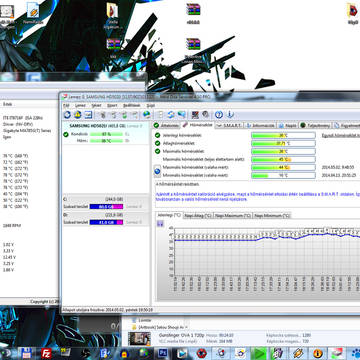The image size is (360, 360).
Task: Open the Lemez menu
Action: [x=80, y=105]
